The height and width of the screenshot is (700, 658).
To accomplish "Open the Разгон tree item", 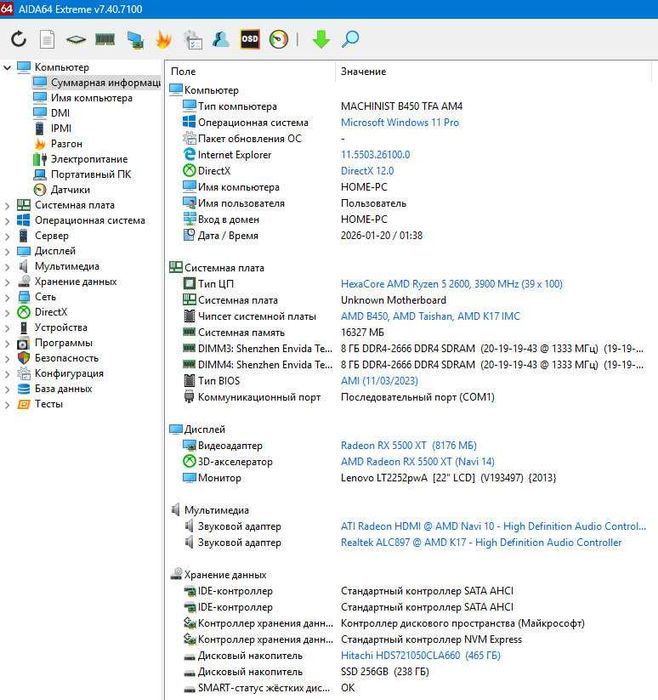I will click(67, 144).
